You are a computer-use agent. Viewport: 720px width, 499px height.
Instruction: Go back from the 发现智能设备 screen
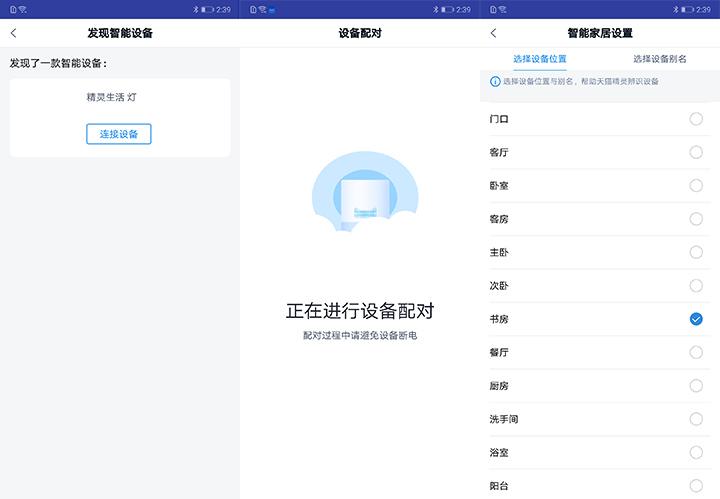[13, 33]
